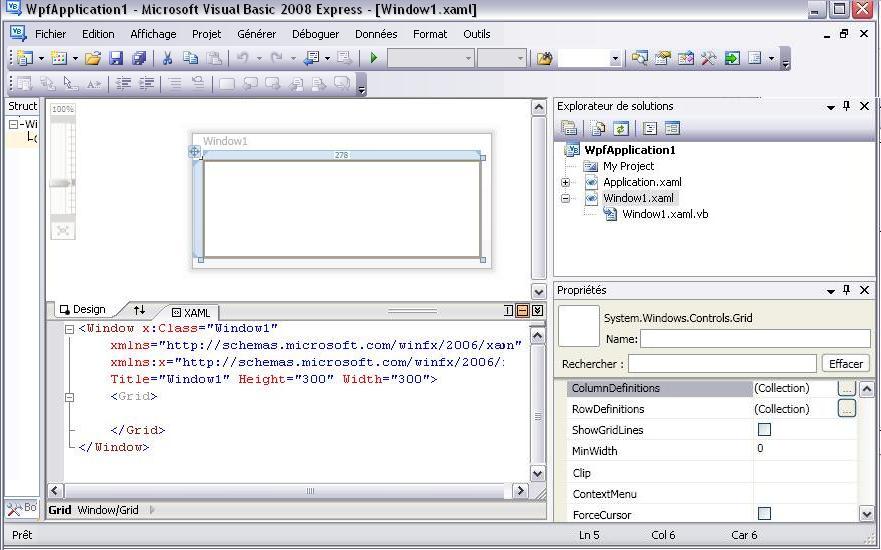Image resolution: width=881 pixels, height=550 pixels.
Task: Open ColumnDefinitions collection editor button
Action: coord(847,387)
